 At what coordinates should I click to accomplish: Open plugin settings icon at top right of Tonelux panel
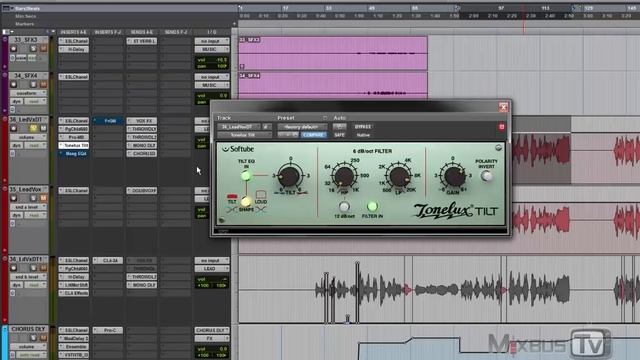pos(498,148)
